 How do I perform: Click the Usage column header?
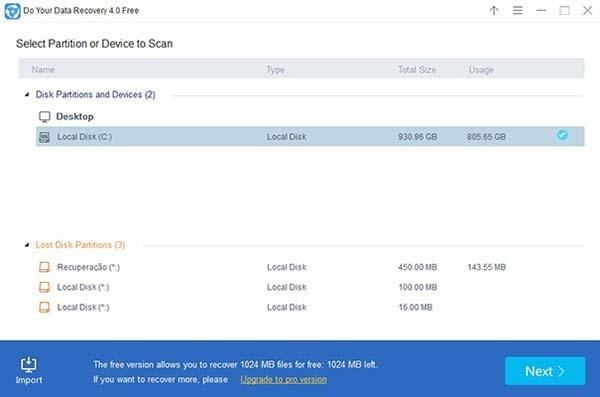481,70
